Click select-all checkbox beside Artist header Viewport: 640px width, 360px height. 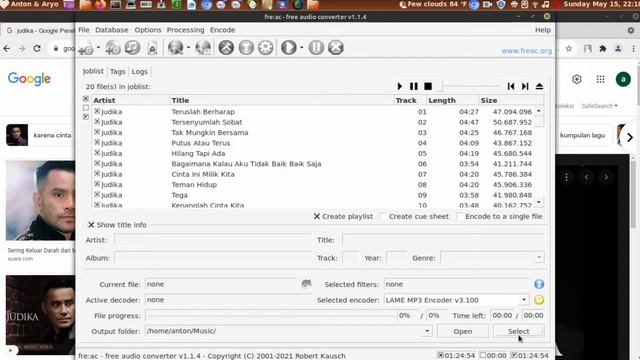tap(86, 99)
